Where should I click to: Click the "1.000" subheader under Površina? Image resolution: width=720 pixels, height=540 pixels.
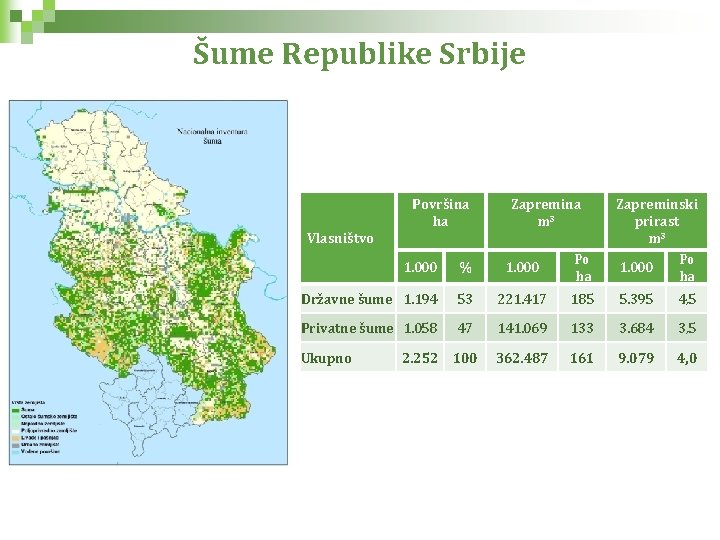coord(420,267)
